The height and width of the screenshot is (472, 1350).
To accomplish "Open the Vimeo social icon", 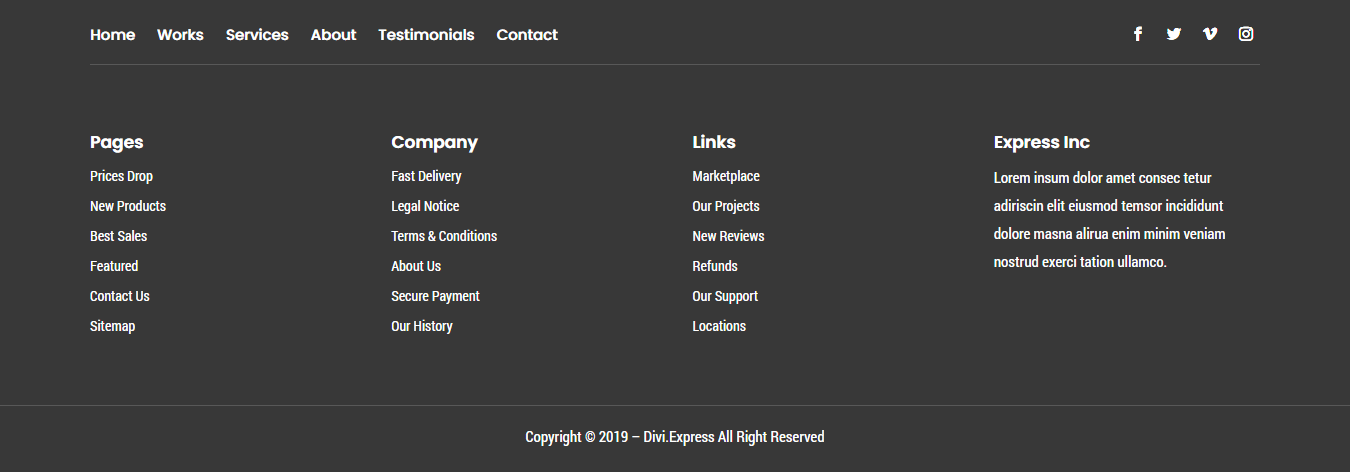I will pos(1210,34).
